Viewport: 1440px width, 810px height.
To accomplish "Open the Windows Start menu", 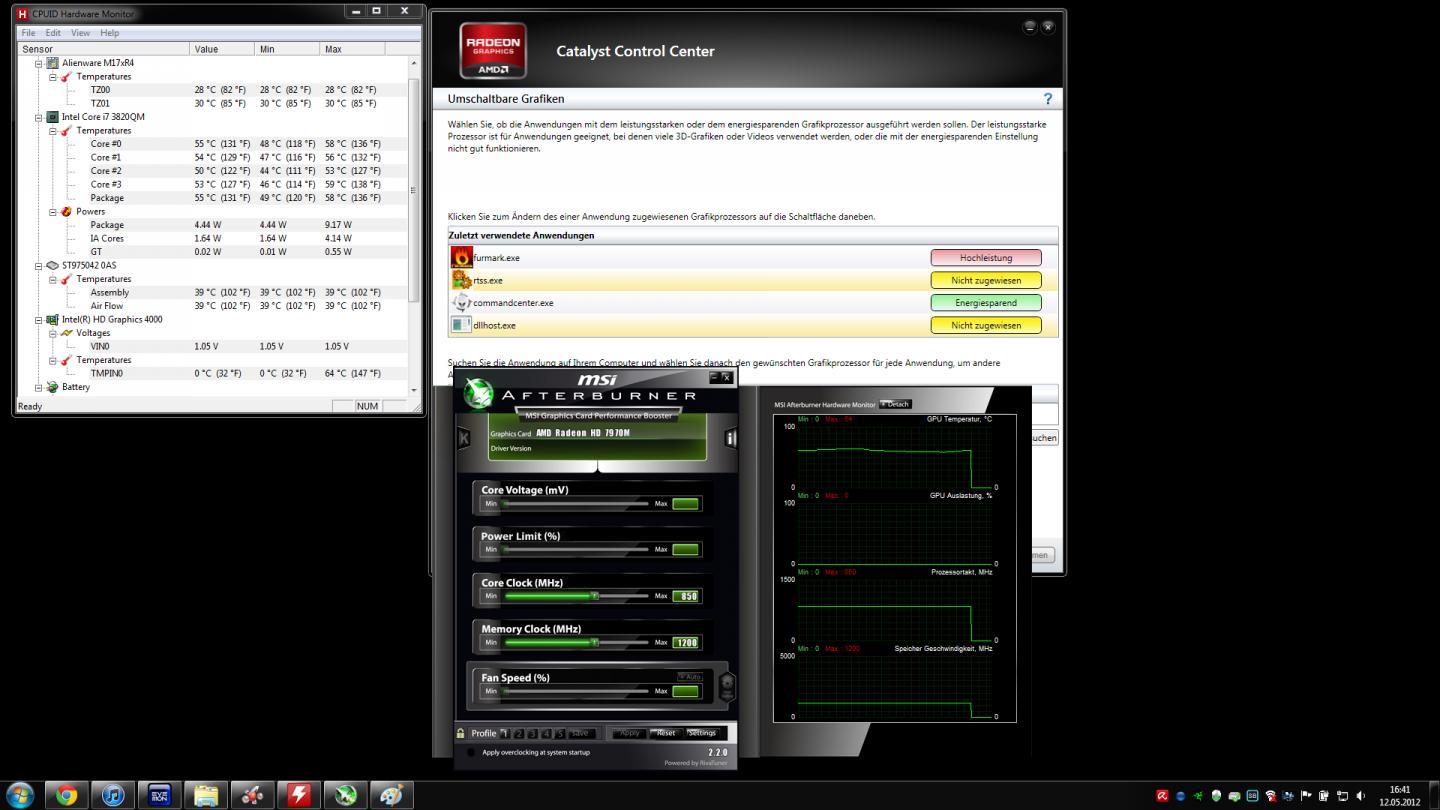I will (x=19, y=795).
